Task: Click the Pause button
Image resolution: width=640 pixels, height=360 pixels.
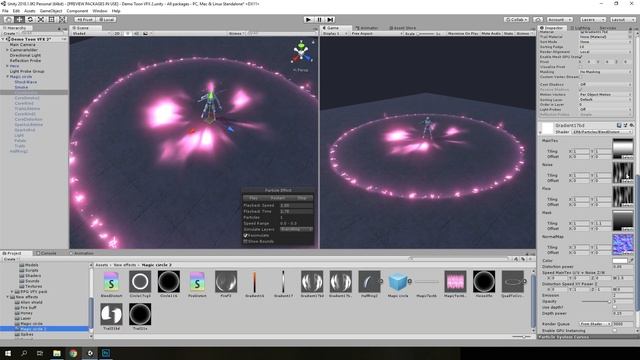Action: tap(320, 19)
